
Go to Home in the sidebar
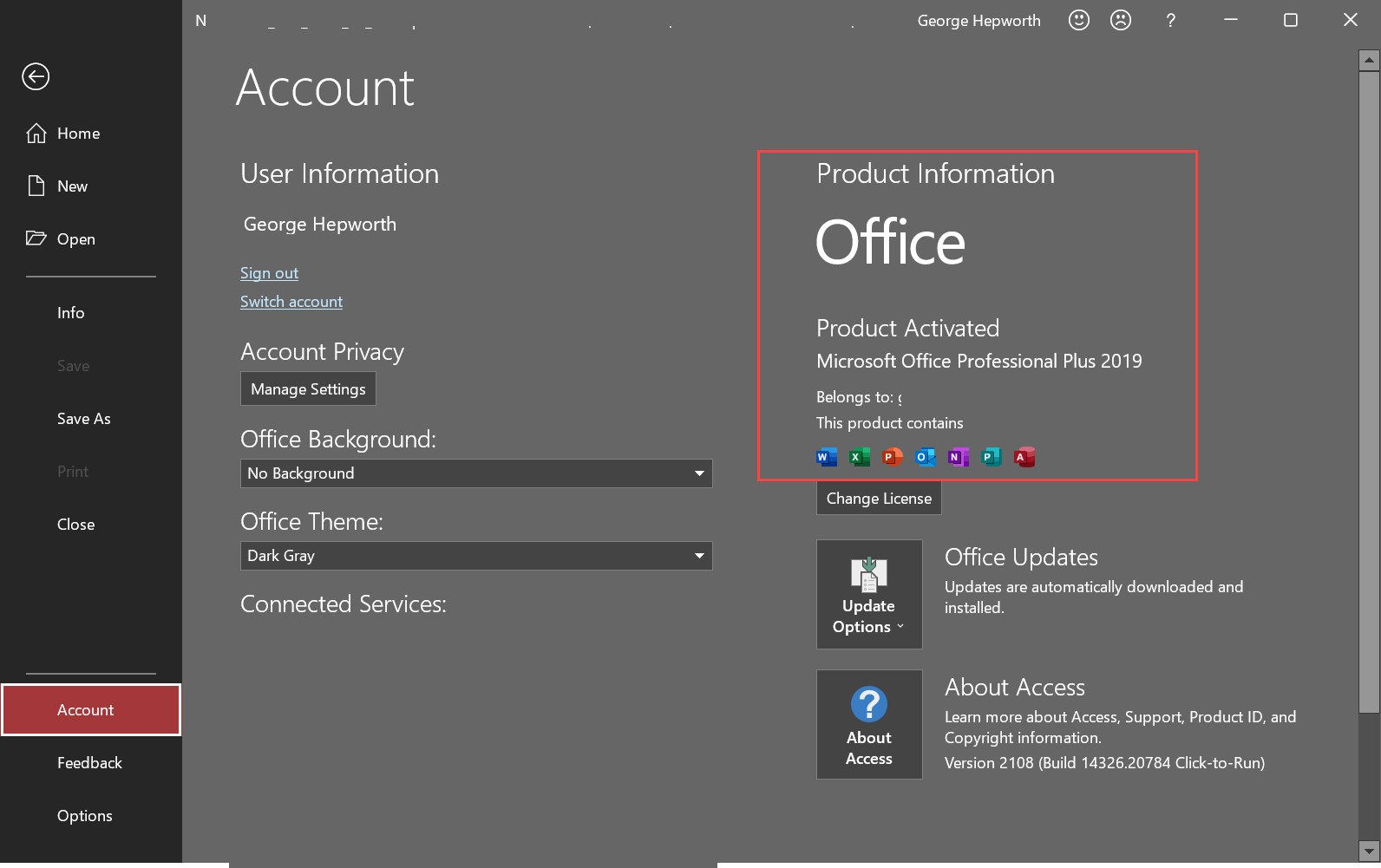tap(78, 134)
